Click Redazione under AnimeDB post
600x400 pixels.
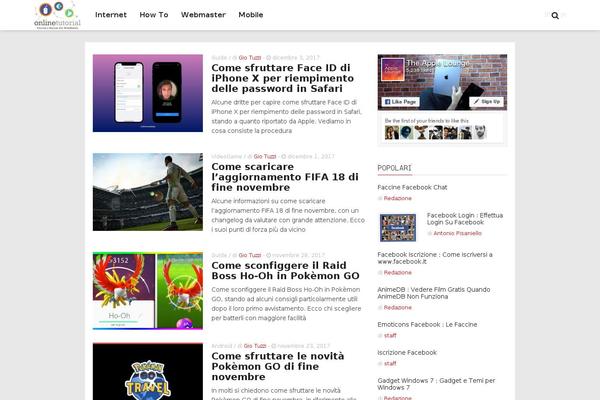(x=398, y=307)
